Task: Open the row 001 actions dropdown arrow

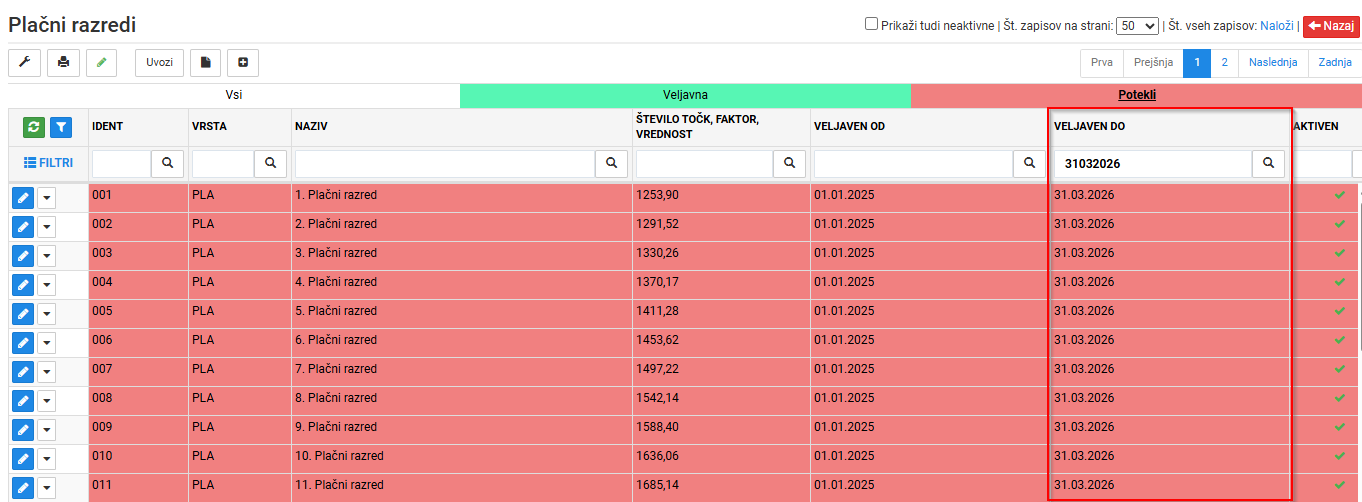Action: coord(48,197)
